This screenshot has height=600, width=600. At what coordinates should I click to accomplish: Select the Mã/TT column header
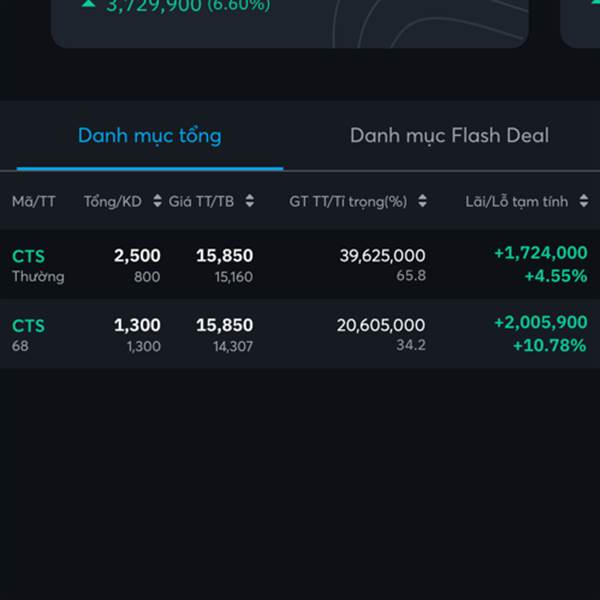point(34,201)
